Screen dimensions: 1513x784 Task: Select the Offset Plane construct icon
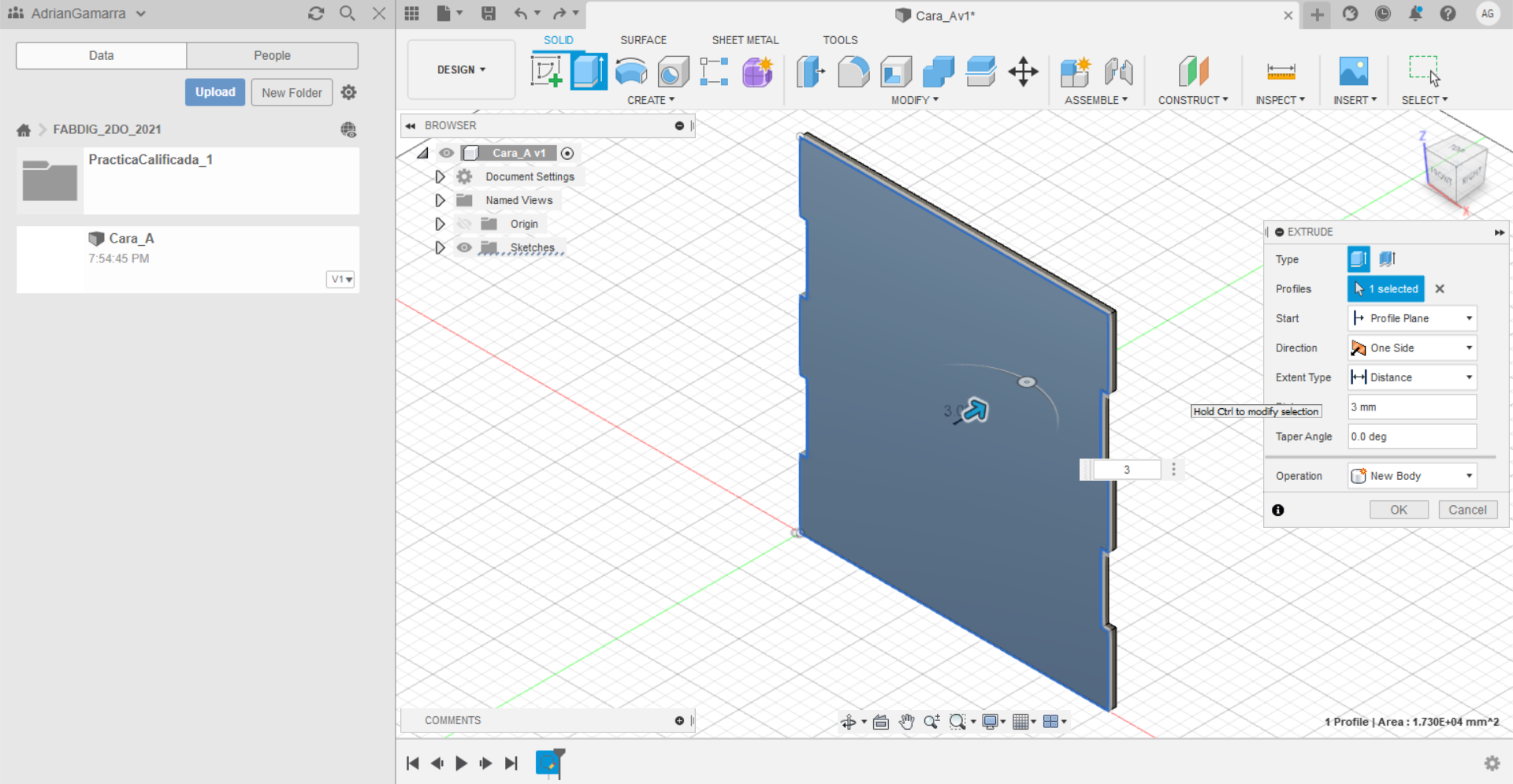coord(1193,72)
